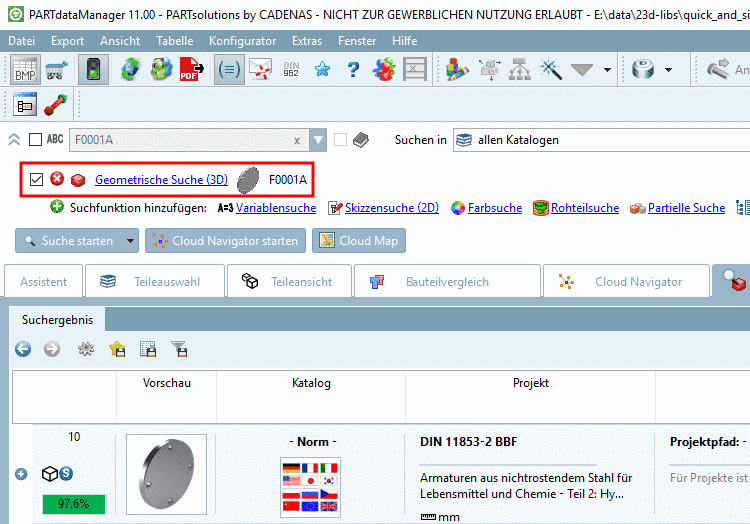Switch to the Bauteilvergleich tab
Screen dimensions: 750x524
click(447, 282)
